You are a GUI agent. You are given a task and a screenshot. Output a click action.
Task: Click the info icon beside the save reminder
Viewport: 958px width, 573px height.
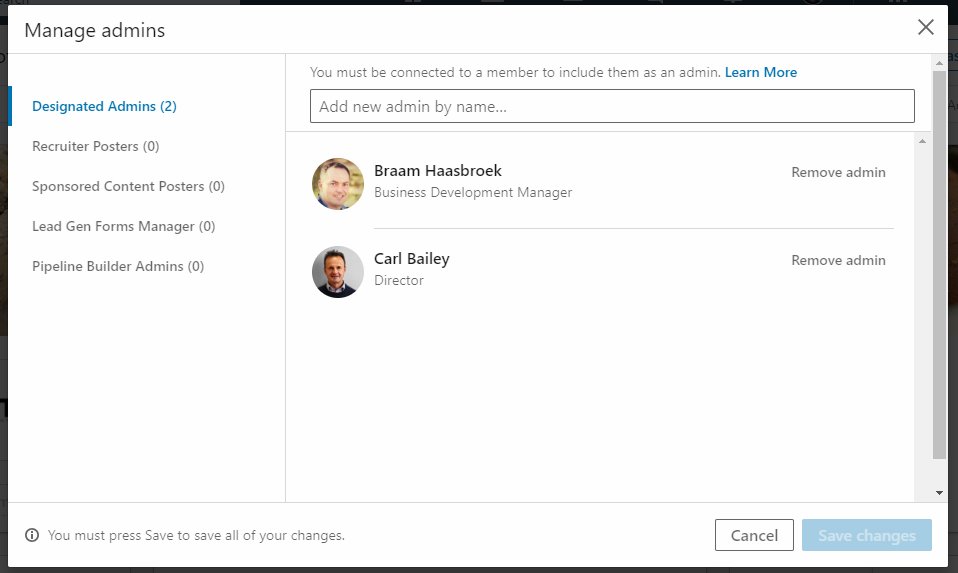point(32,535)
